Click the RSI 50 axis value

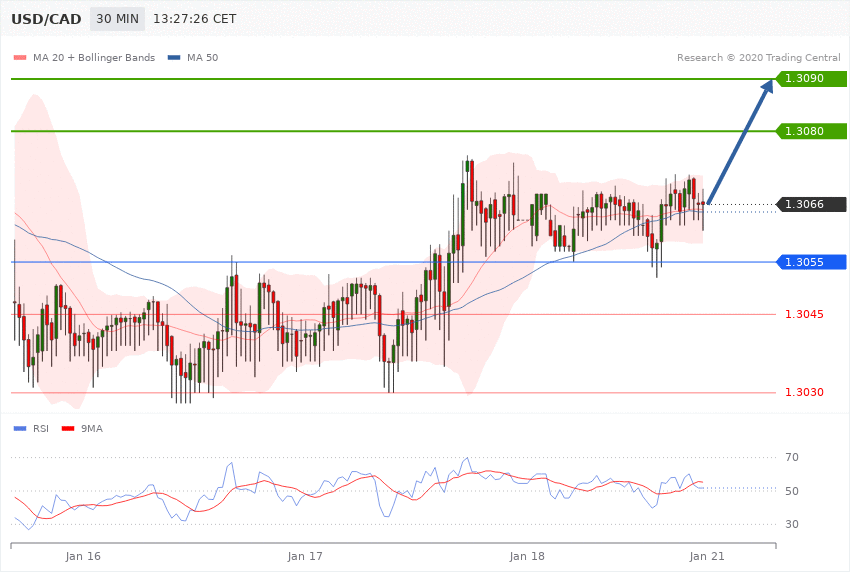(x=792, y=491)
